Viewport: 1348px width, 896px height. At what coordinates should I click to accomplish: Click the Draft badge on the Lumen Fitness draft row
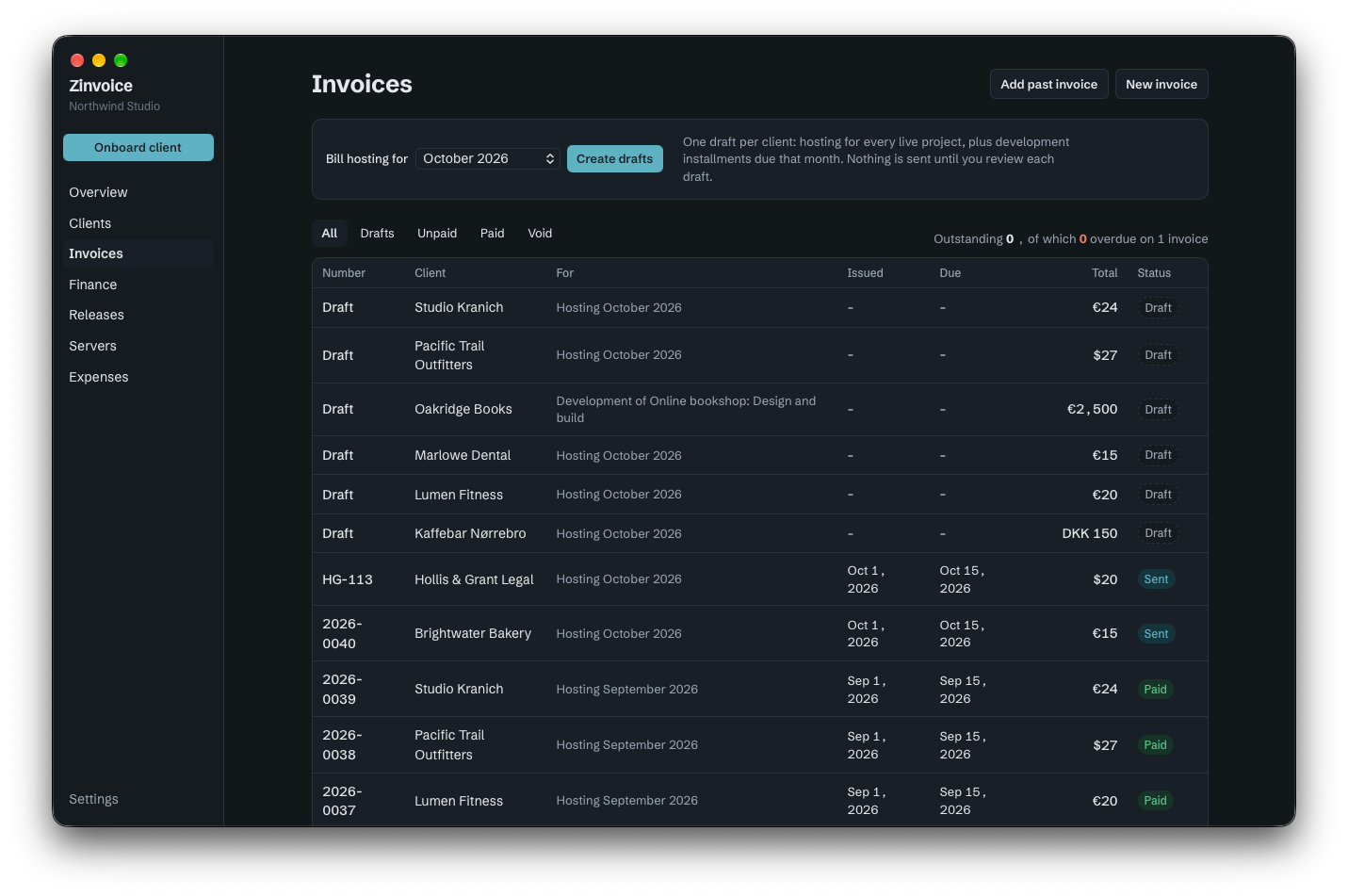(x=1158, y=495)
